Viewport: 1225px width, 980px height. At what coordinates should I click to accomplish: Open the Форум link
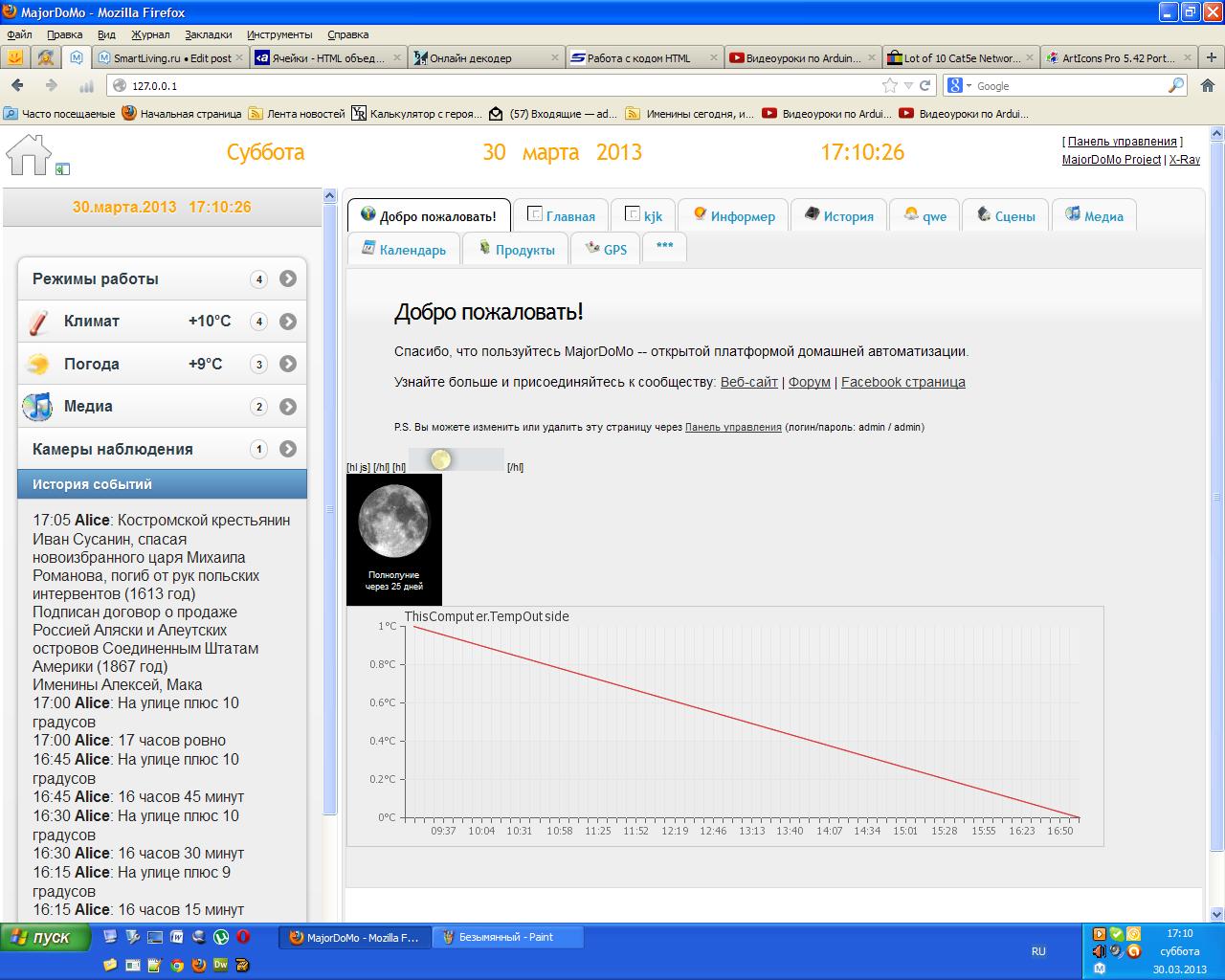(x=809, y=382)
